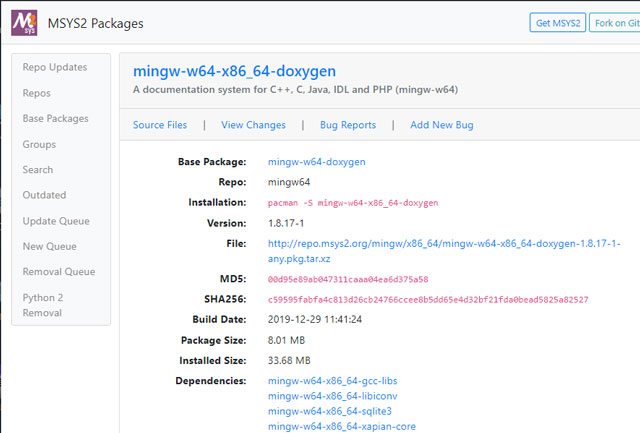Click the installed size 33.68 MB
The height and width of the screenshot is (433, 640).
(289, 360)
